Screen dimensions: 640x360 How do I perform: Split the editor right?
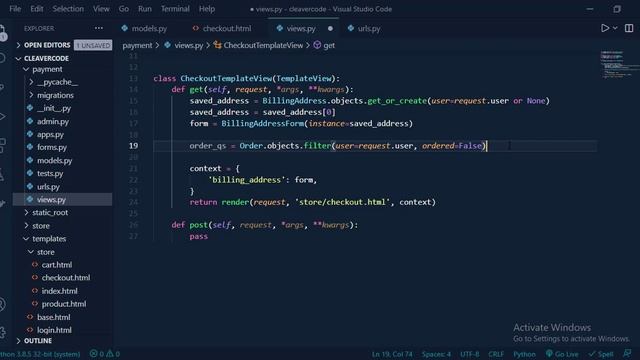tap(629, 28)
